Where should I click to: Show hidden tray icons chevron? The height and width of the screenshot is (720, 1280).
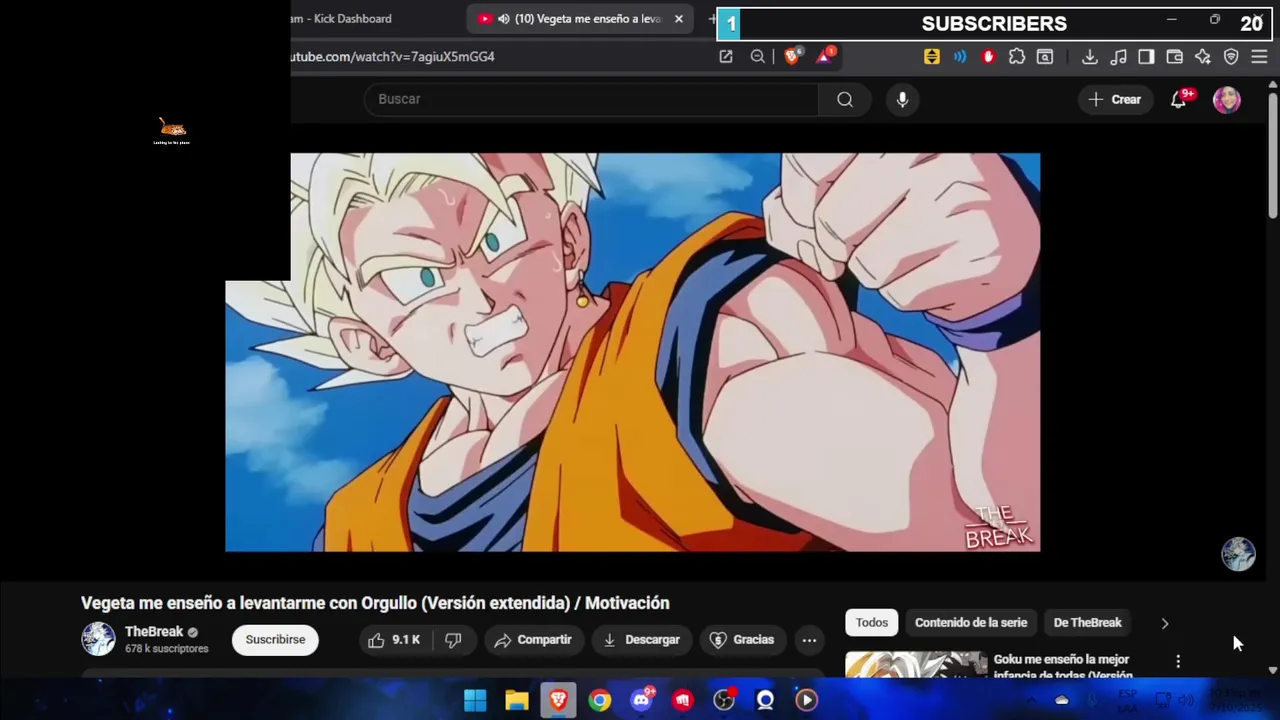[x=1032, y=700]
